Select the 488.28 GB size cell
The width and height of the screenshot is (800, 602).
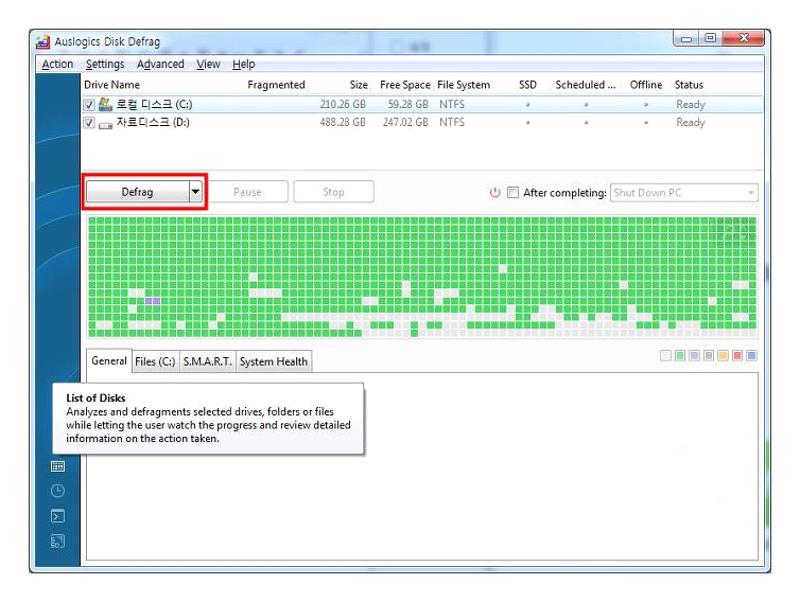pyautogui.click(x=343, y=122)
